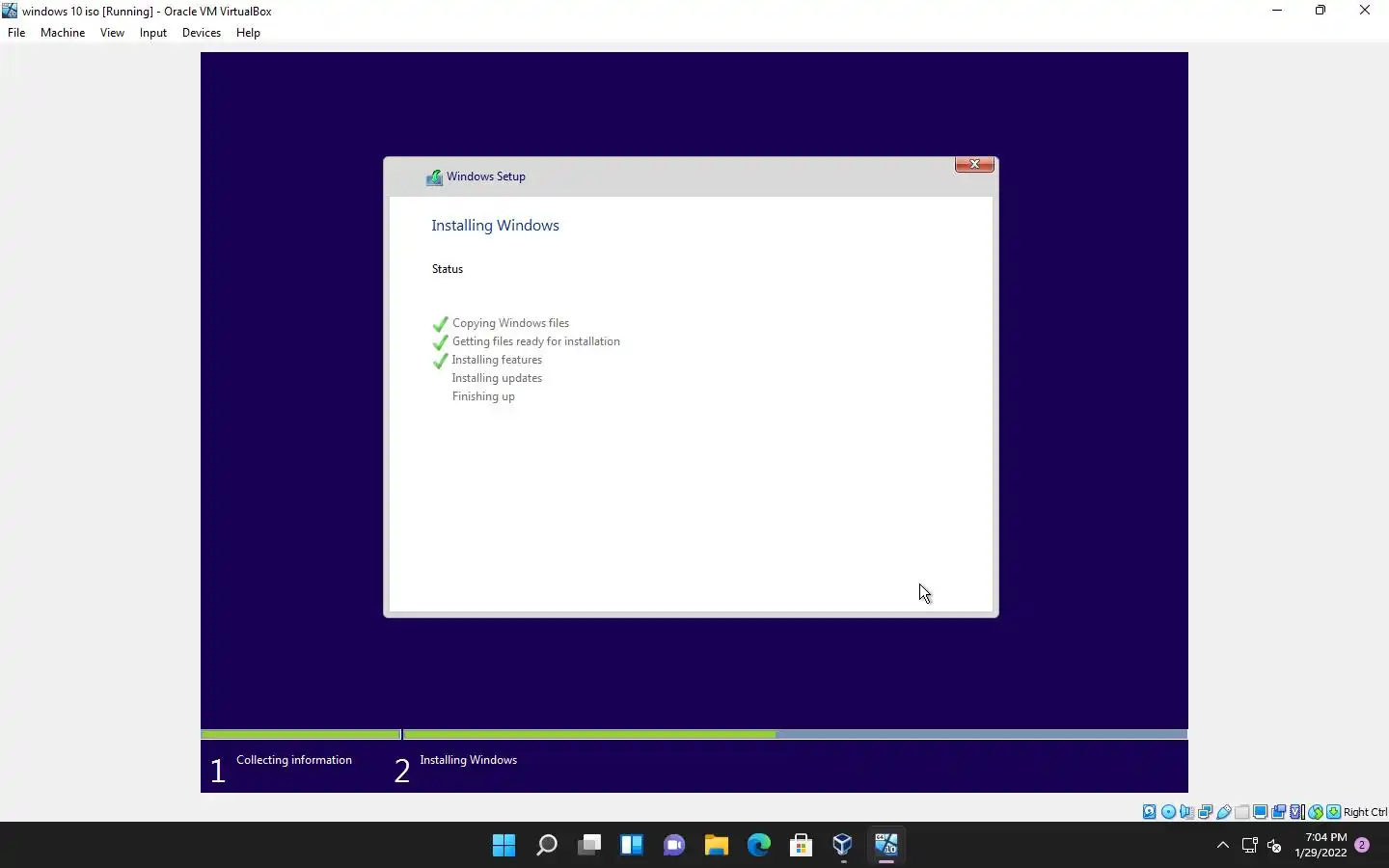Open Widgets from the taskbar
1389x868 pixels.
coord(631,846)
